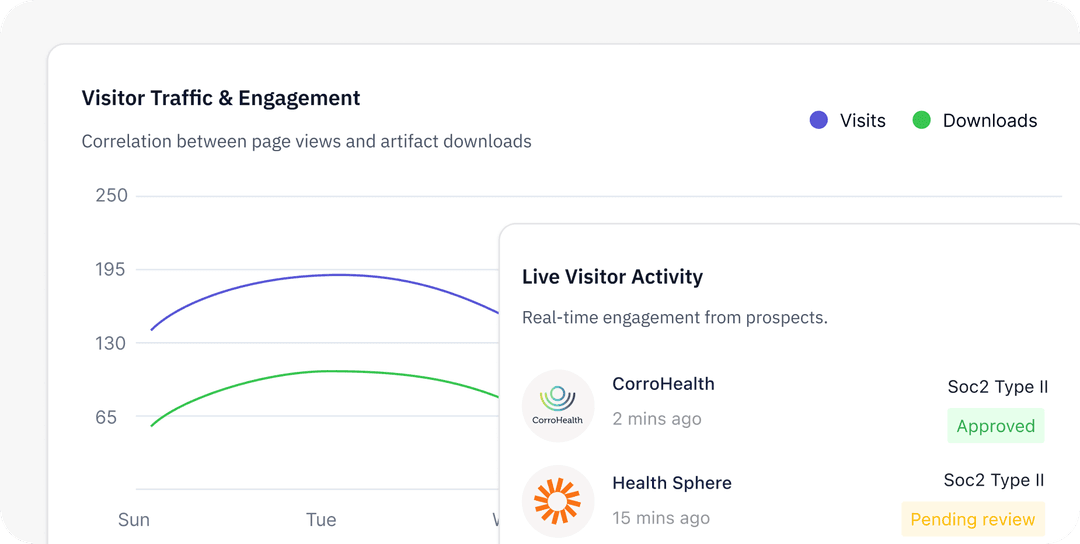Viewport: 1080px width, 544px height.
Task: Click the 15 mins ago timestamp
Action: click(x=661, y=518)
